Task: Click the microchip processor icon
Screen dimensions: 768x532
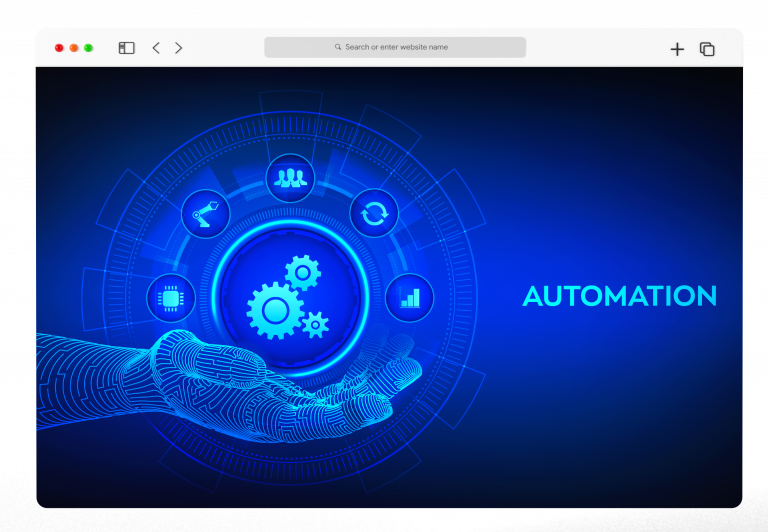Action: [x=171, y=298]
